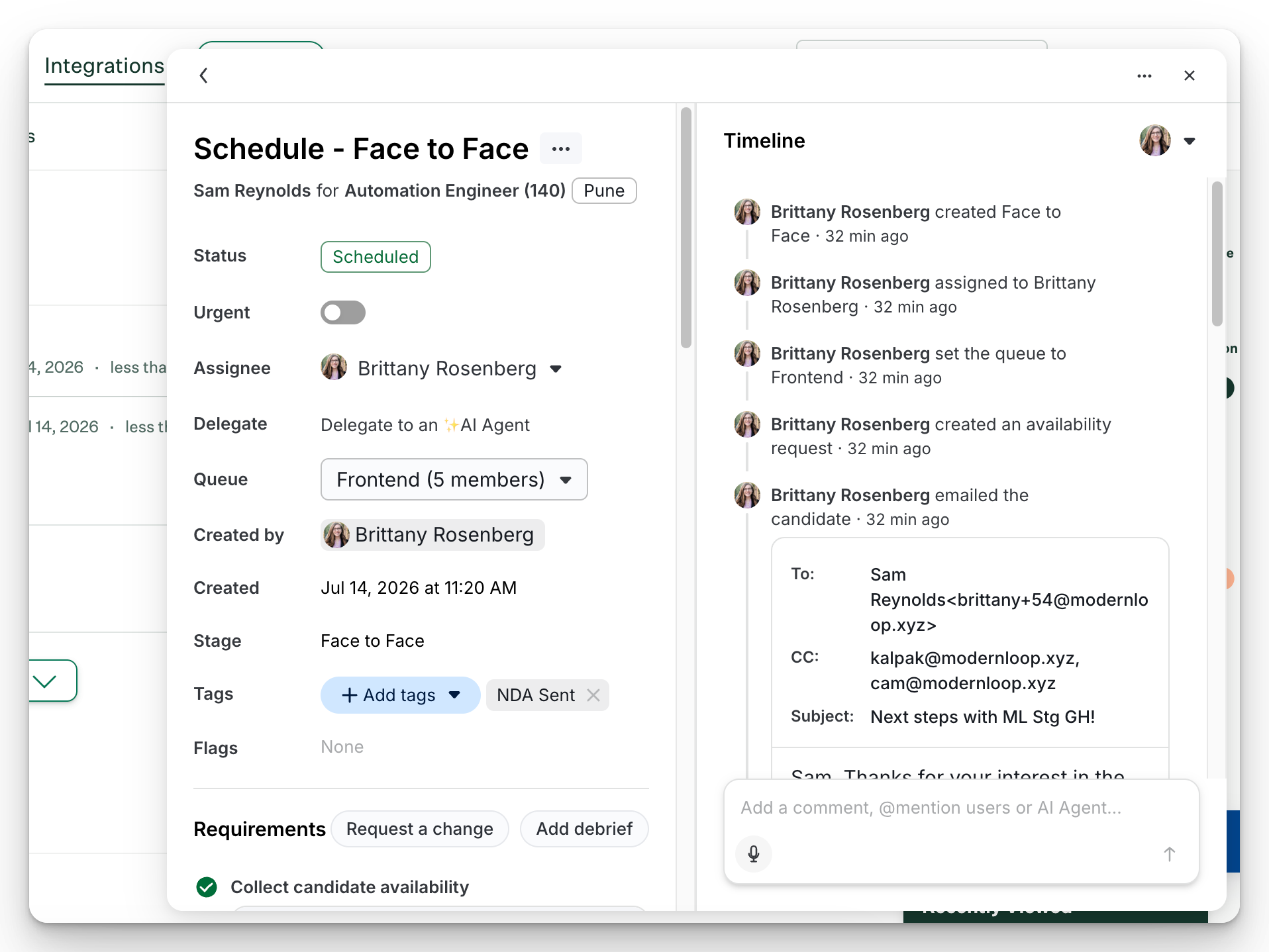Click avatar on created Face to Face entry

click(x=747, y=212)
